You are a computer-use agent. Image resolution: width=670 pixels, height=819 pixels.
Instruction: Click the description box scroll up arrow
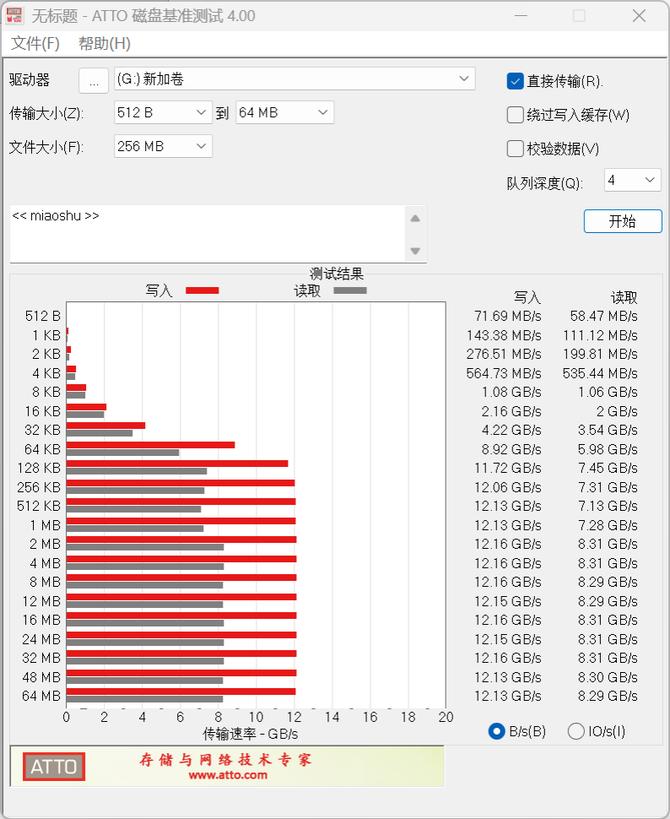[x=415, y=218]
